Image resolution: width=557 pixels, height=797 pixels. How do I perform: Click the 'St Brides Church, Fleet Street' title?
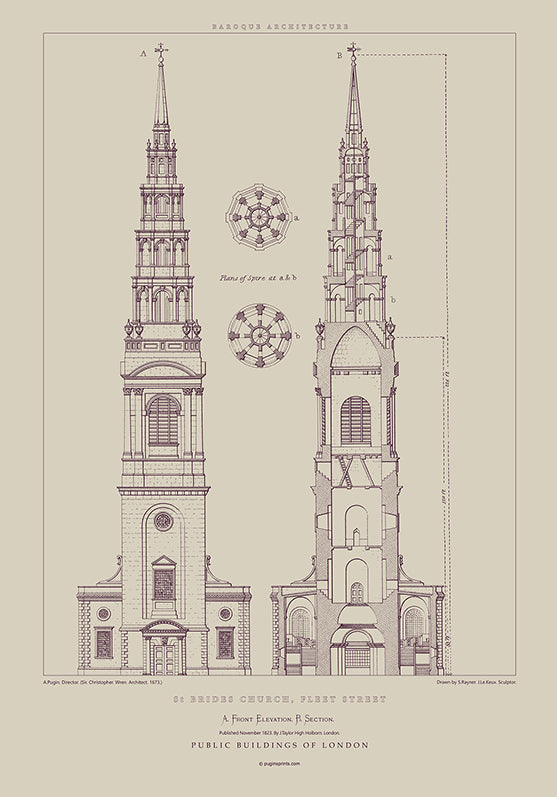(x=280, y=699)
